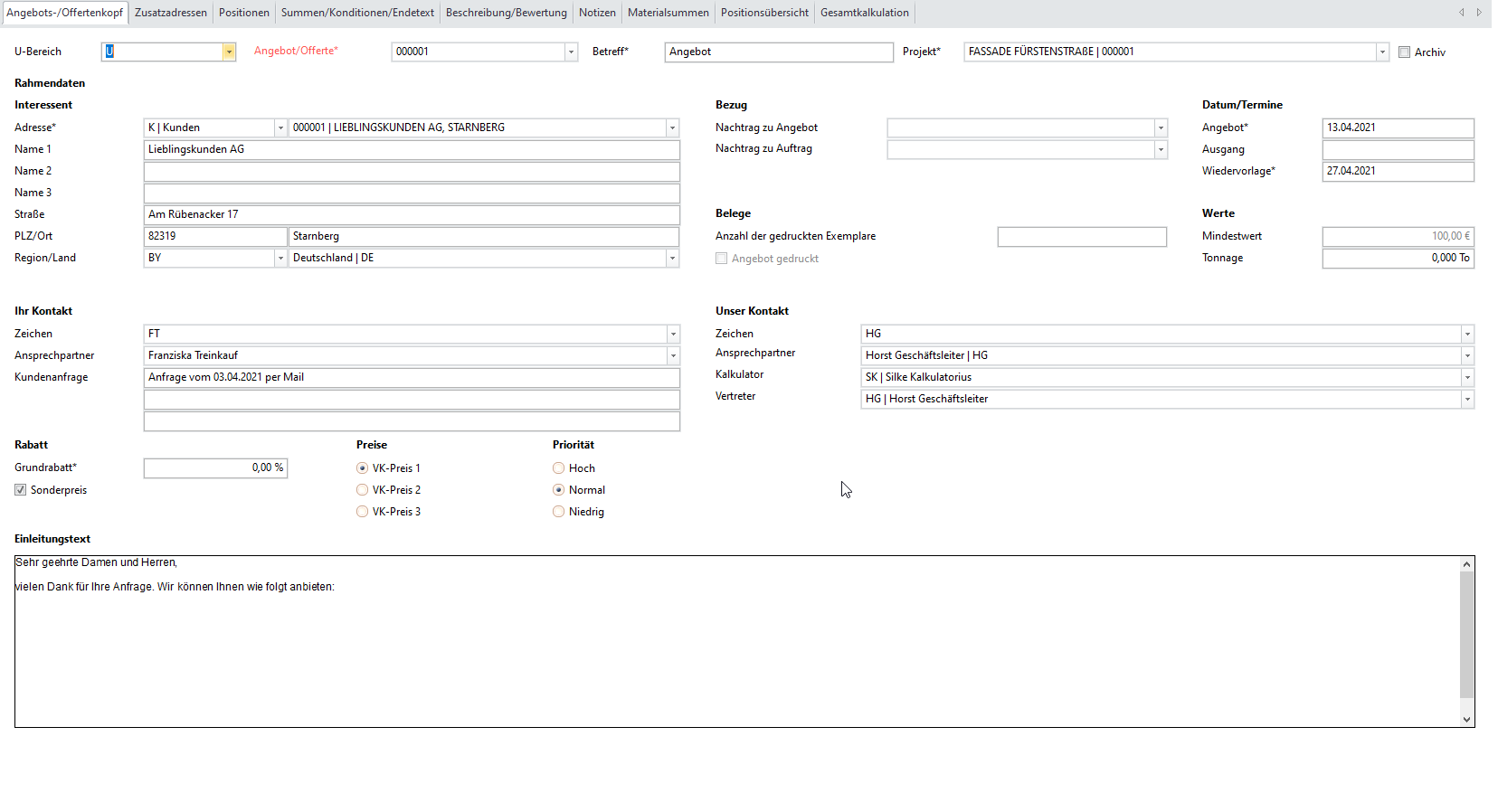Click scroll-down arrow in Einleitungstext box

(x=1466, y=720)
